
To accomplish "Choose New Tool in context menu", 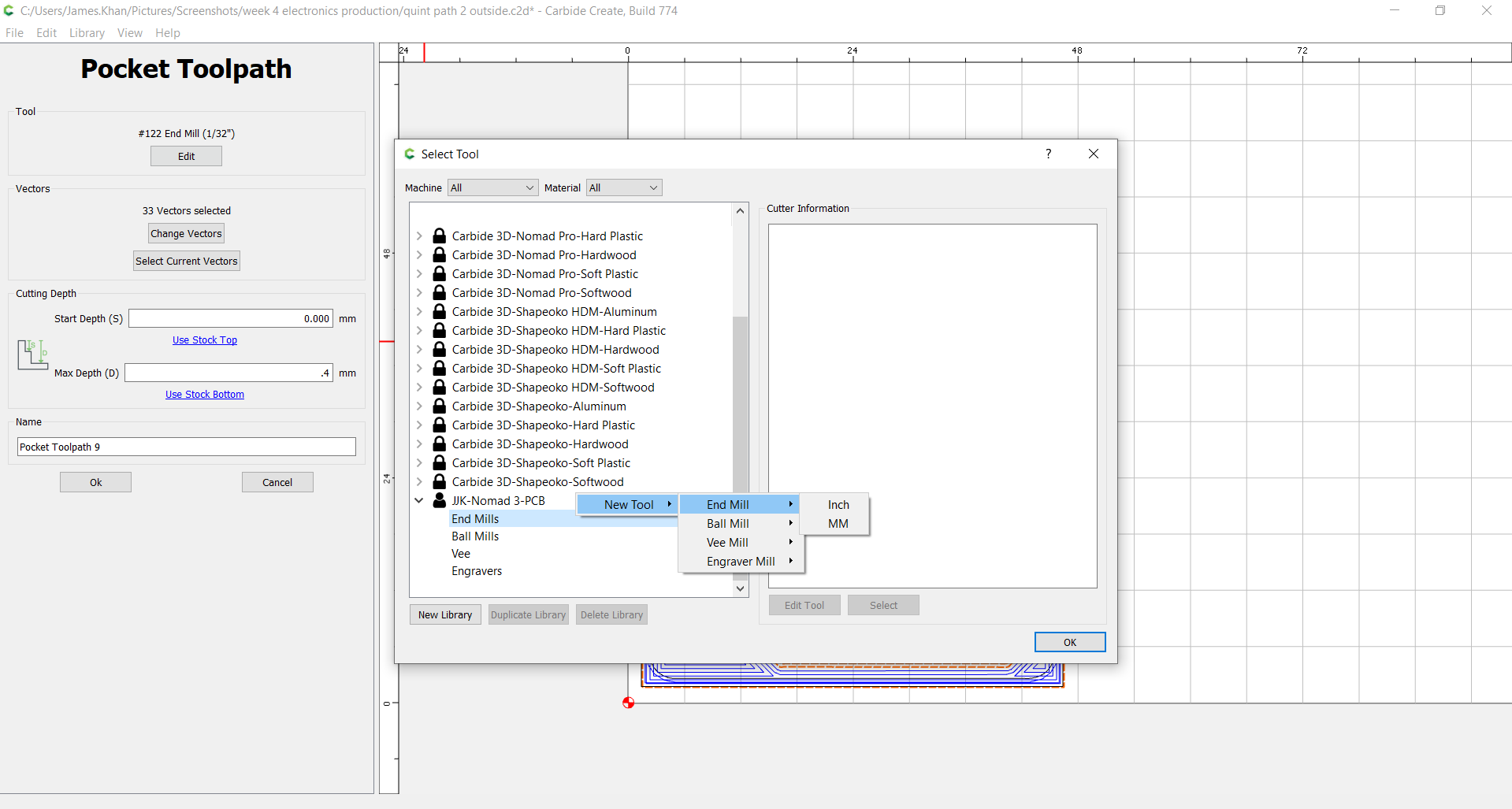I will point(628,504).
